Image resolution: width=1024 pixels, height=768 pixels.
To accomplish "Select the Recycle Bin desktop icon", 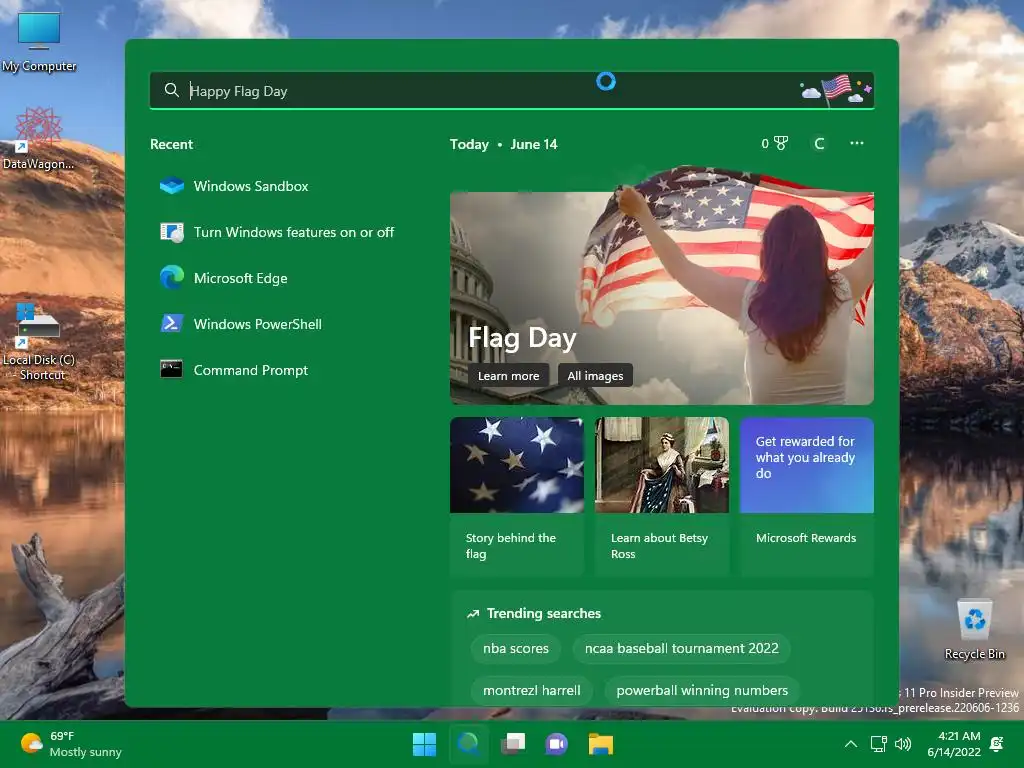I will point(974,630).
